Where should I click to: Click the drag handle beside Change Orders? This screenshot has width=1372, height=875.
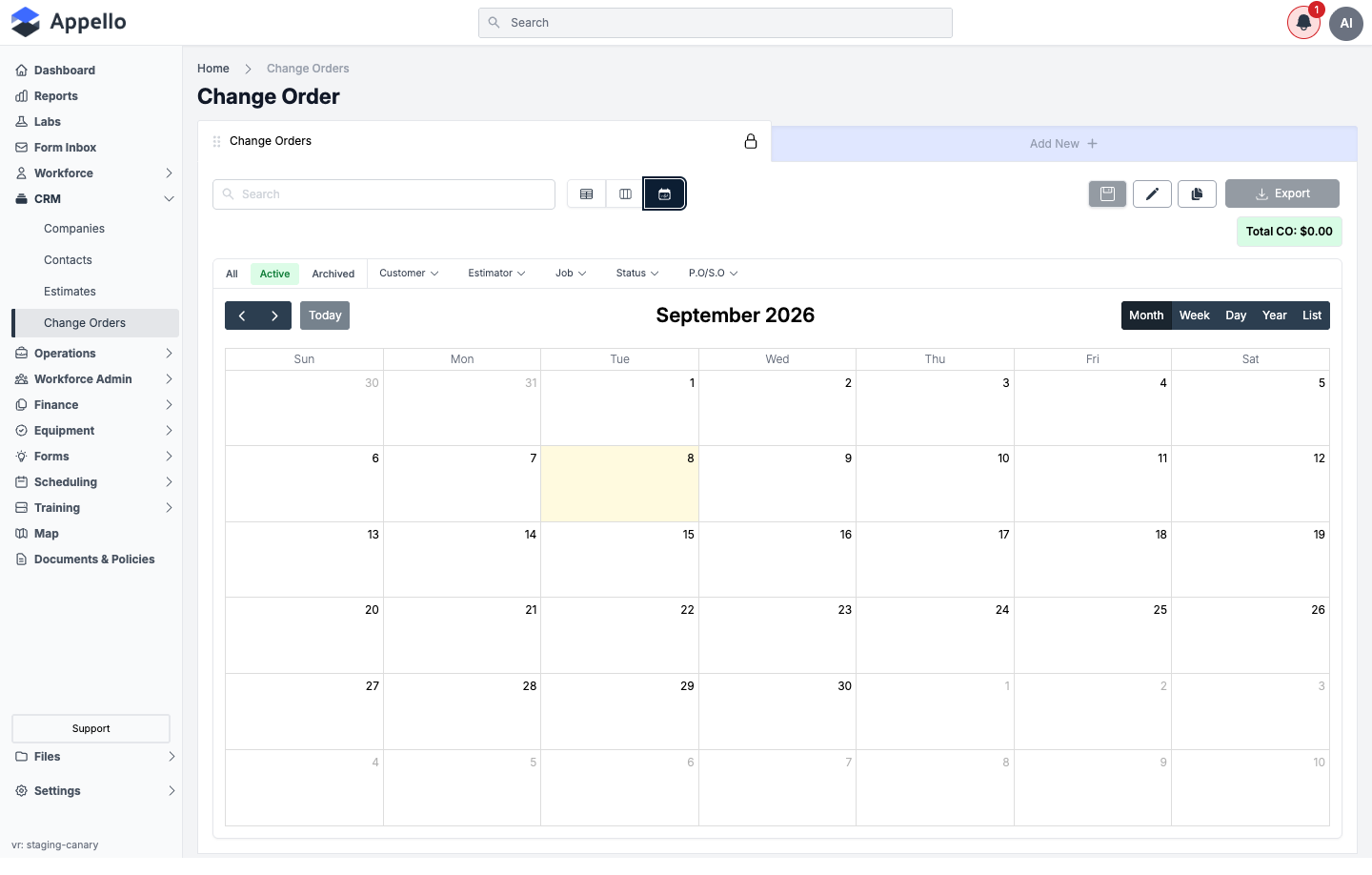pyautogui.click(x=217, y=141)
